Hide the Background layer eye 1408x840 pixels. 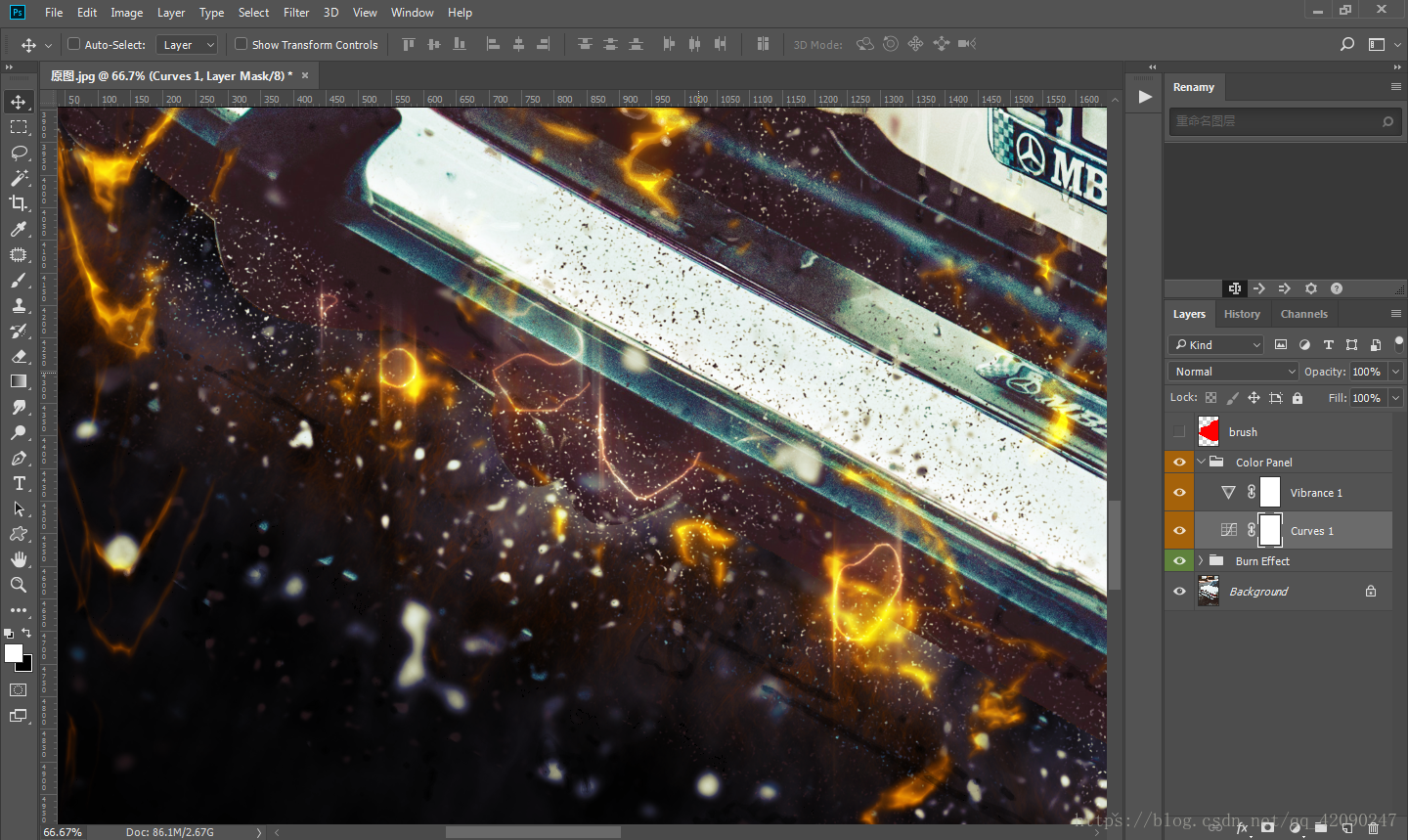1179,591
